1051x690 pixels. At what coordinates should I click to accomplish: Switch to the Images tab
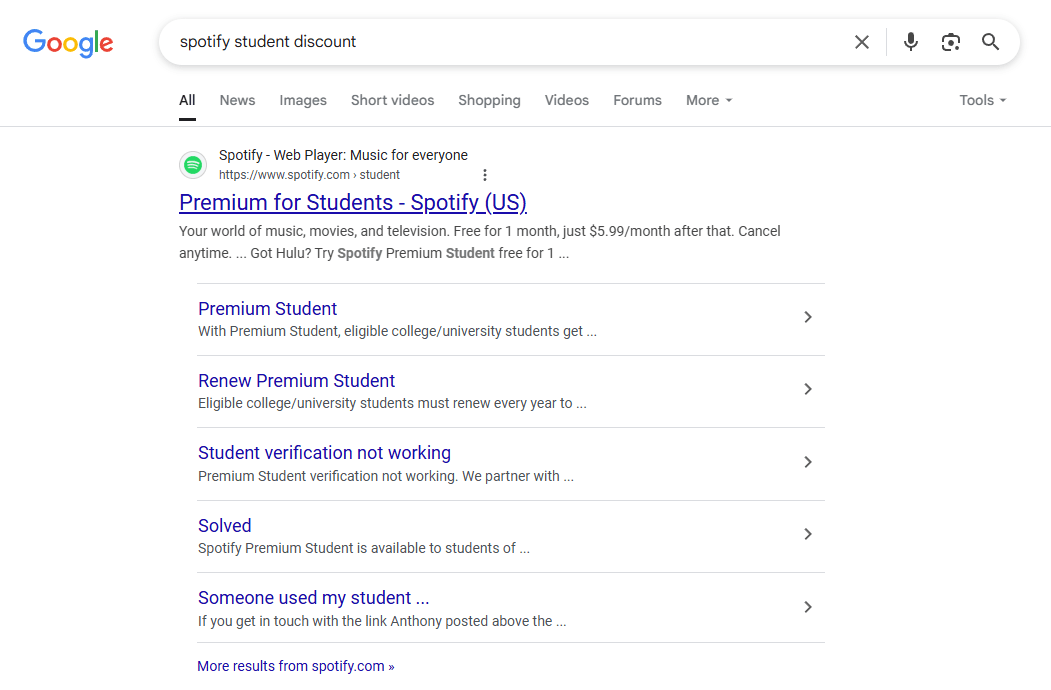point(303,101)
